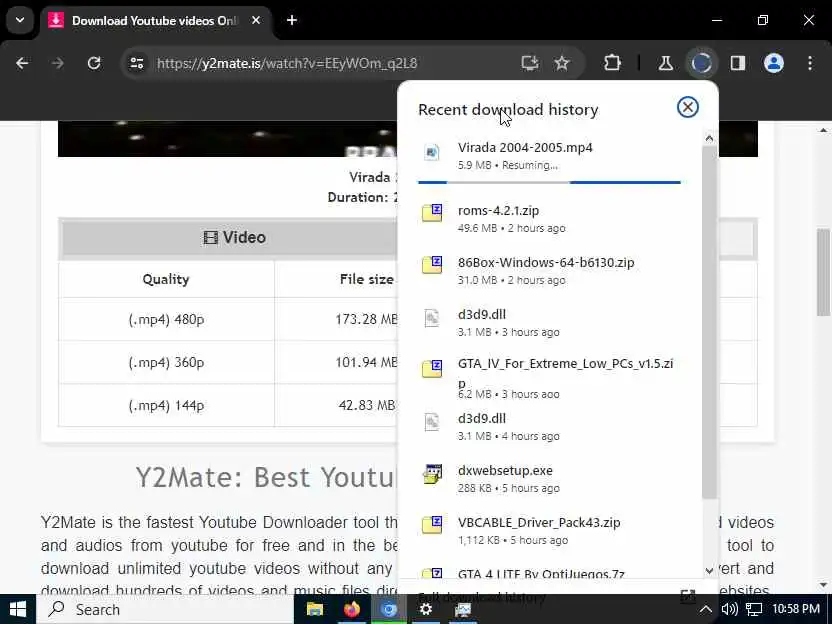Viewport: 832px width, 624px height.
Task: Click the Quality column header
Action: pos(166,279)
